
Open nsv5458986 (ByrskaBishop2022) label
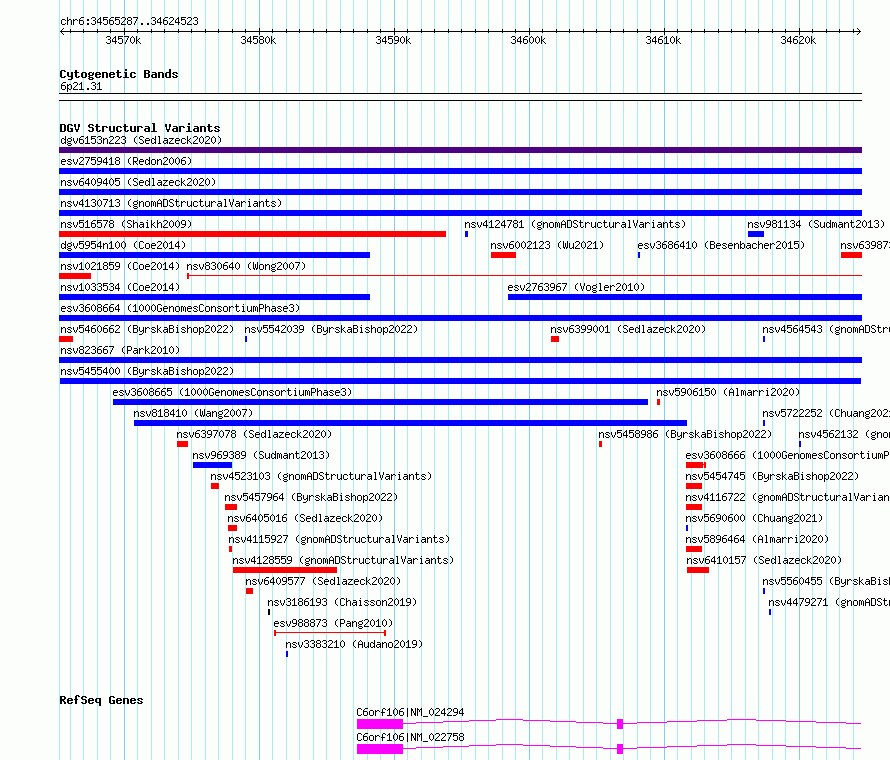coord(685,434)
